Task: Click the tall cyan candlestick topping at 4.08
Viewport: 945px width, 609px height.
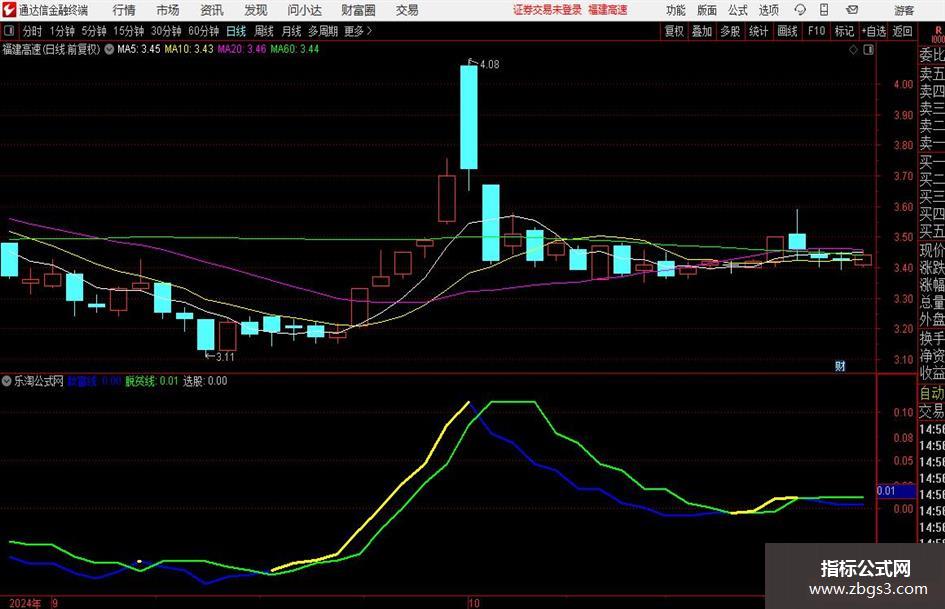Action: click(469, 117)
